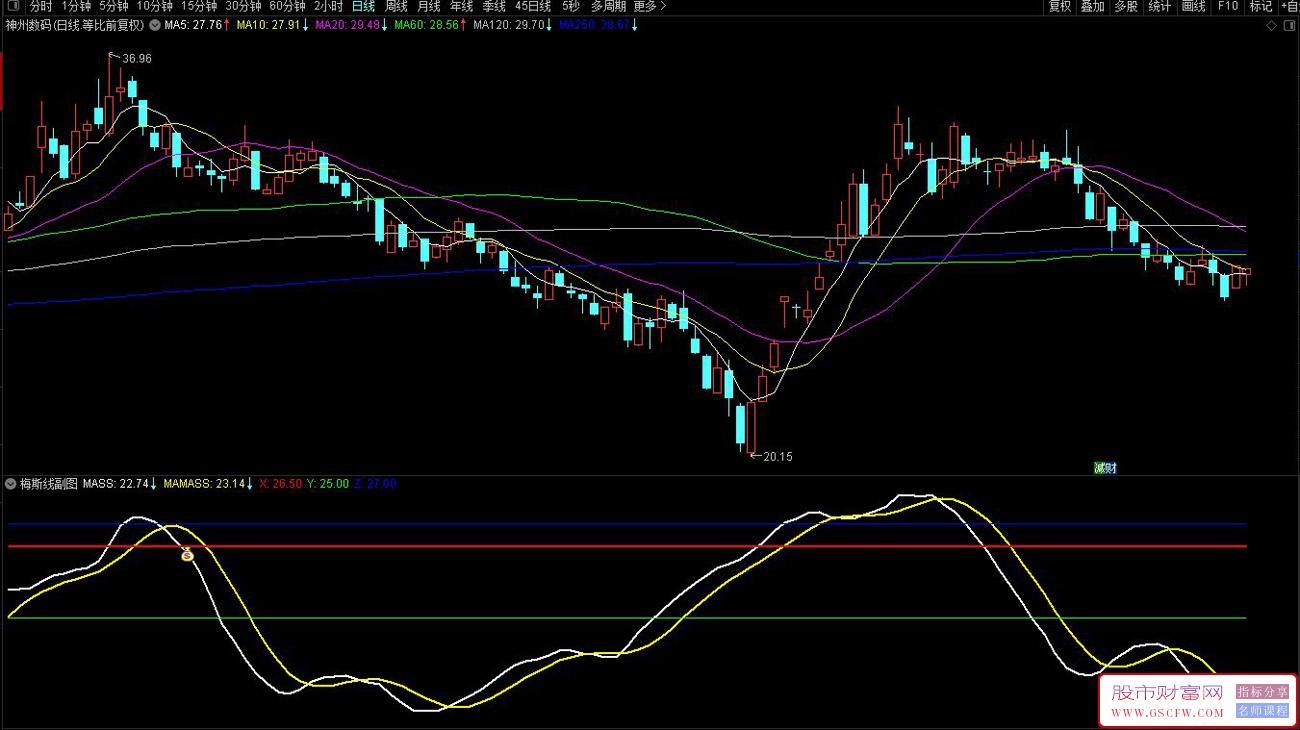Switch to the 30分钟 period

[x=243, y=6]
